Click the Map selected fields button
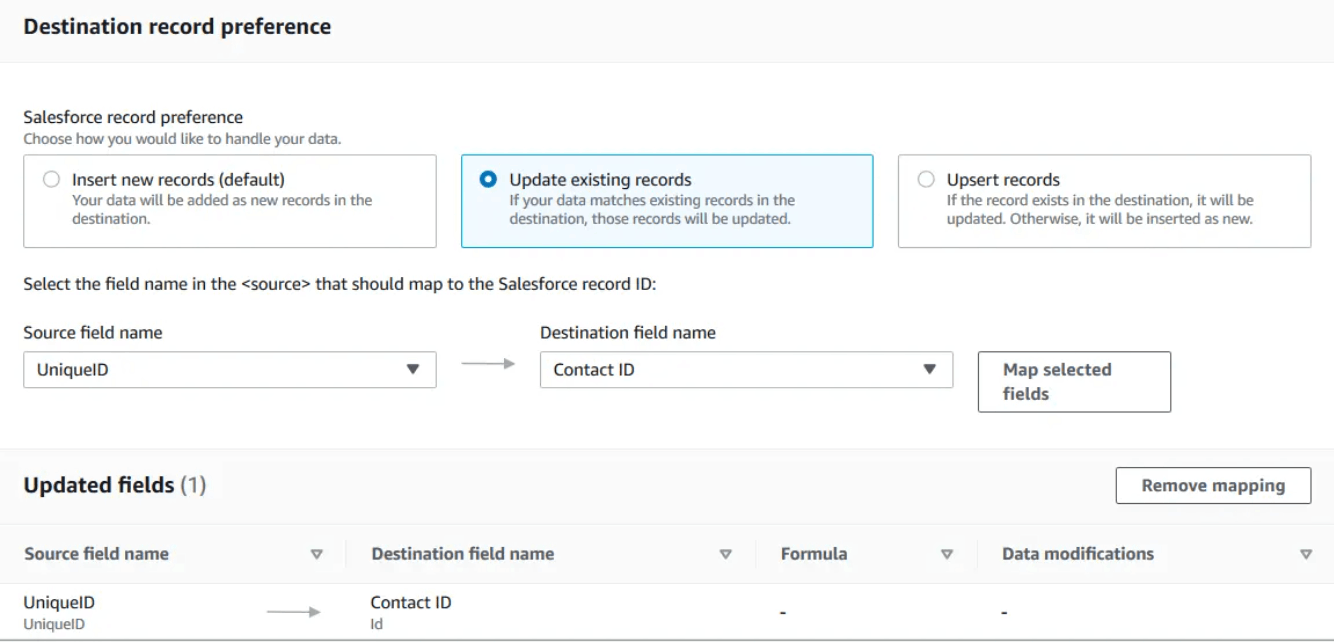The image size is (1334, 642). point(1074,382)
